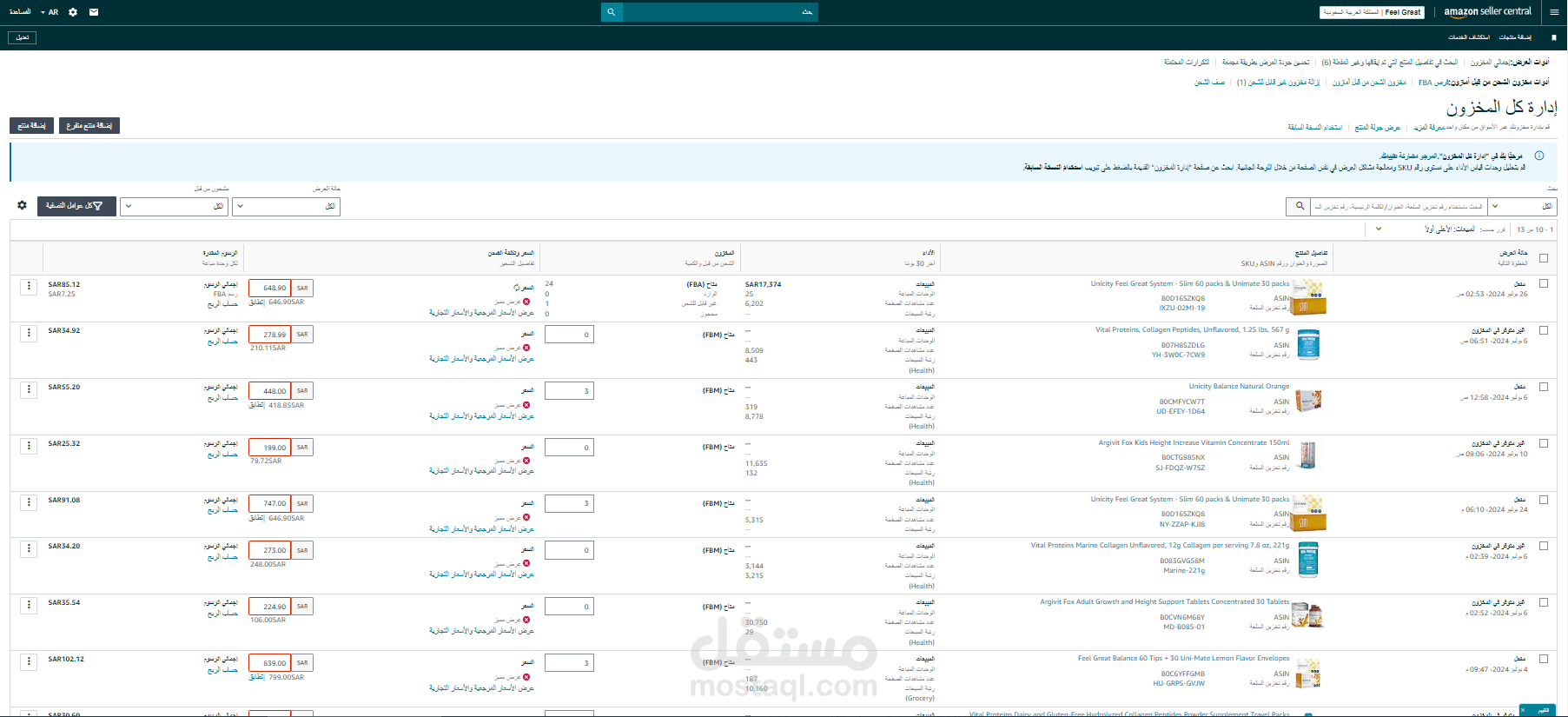
Task: Click the Add Product dark button
Action: [32, 126]
